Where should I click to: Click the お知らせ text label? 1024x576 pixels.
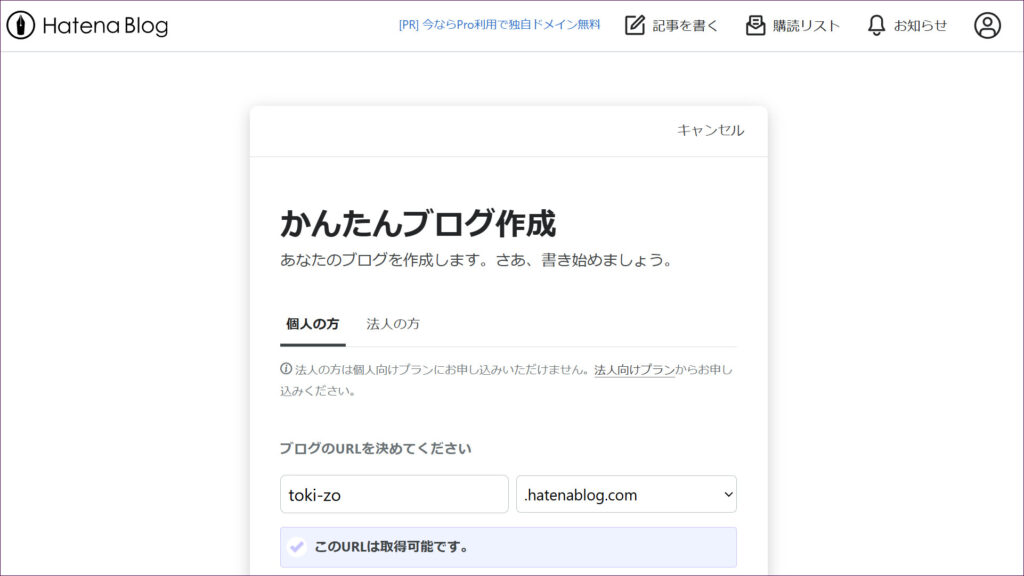click(x=920, y=26)
